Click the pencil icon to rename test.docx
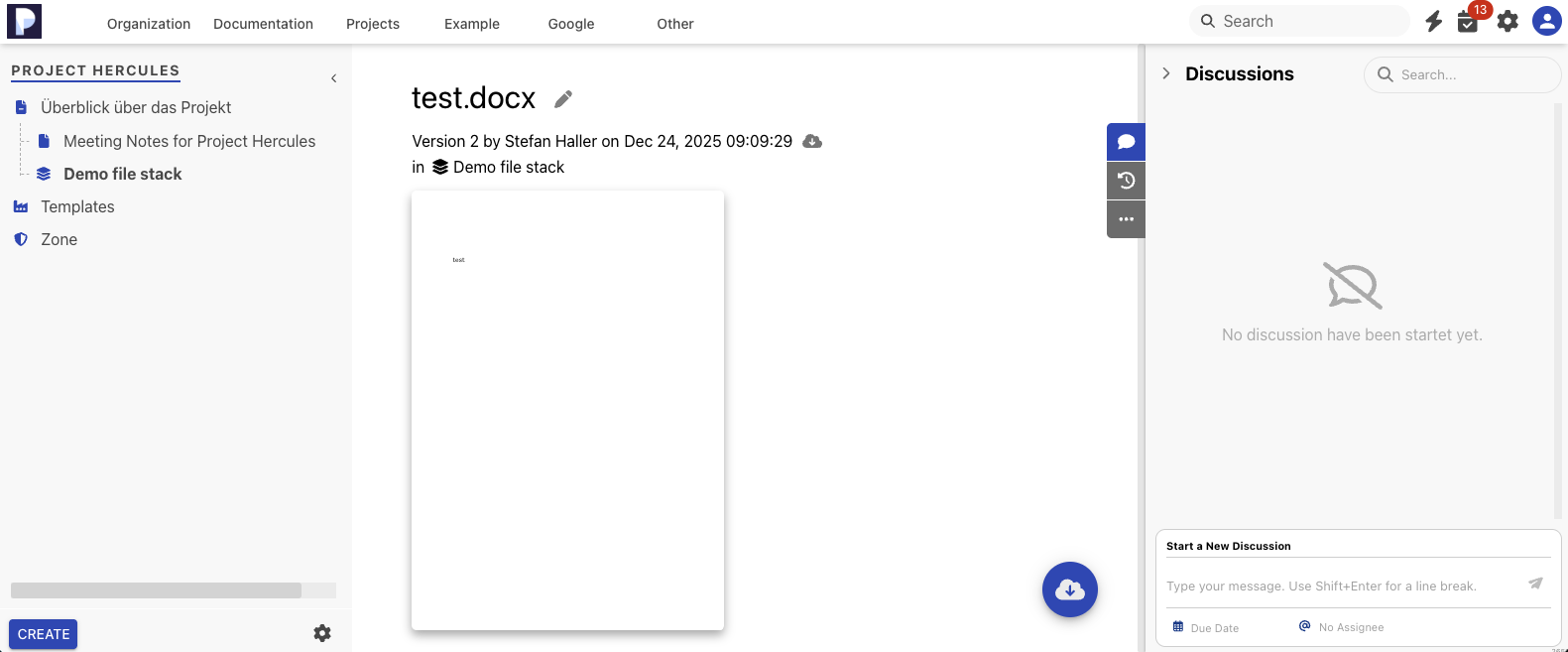 pos(563,98)
